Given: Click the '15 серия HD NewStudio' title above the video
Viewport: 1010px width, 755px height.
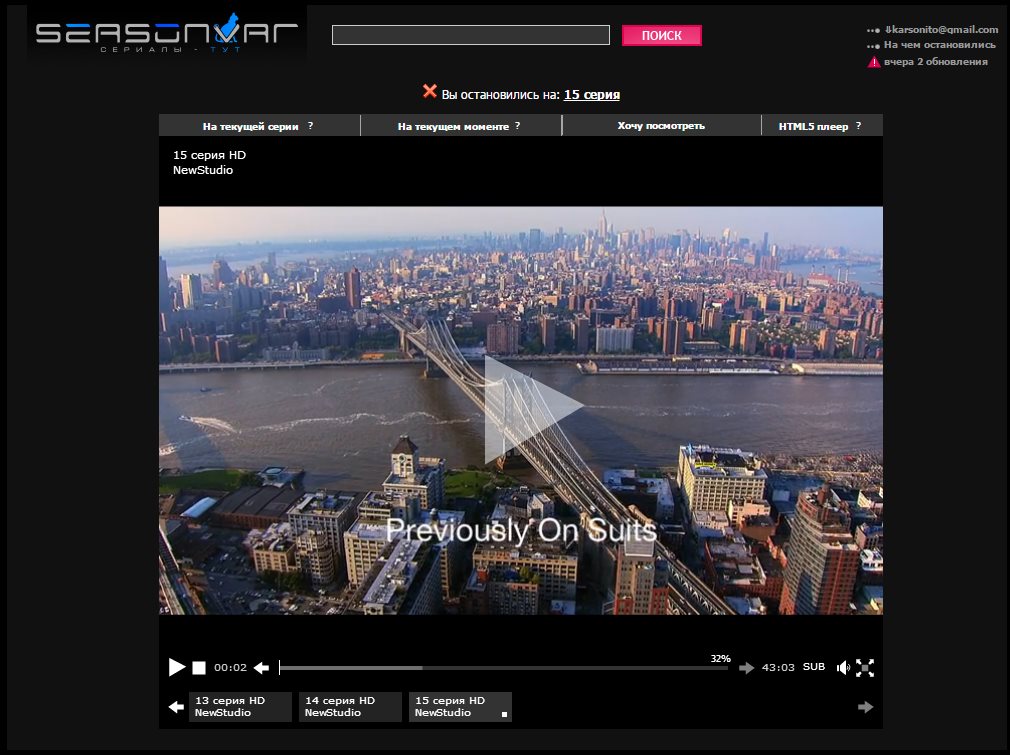Looking at the screenshot, I should 209,162.
